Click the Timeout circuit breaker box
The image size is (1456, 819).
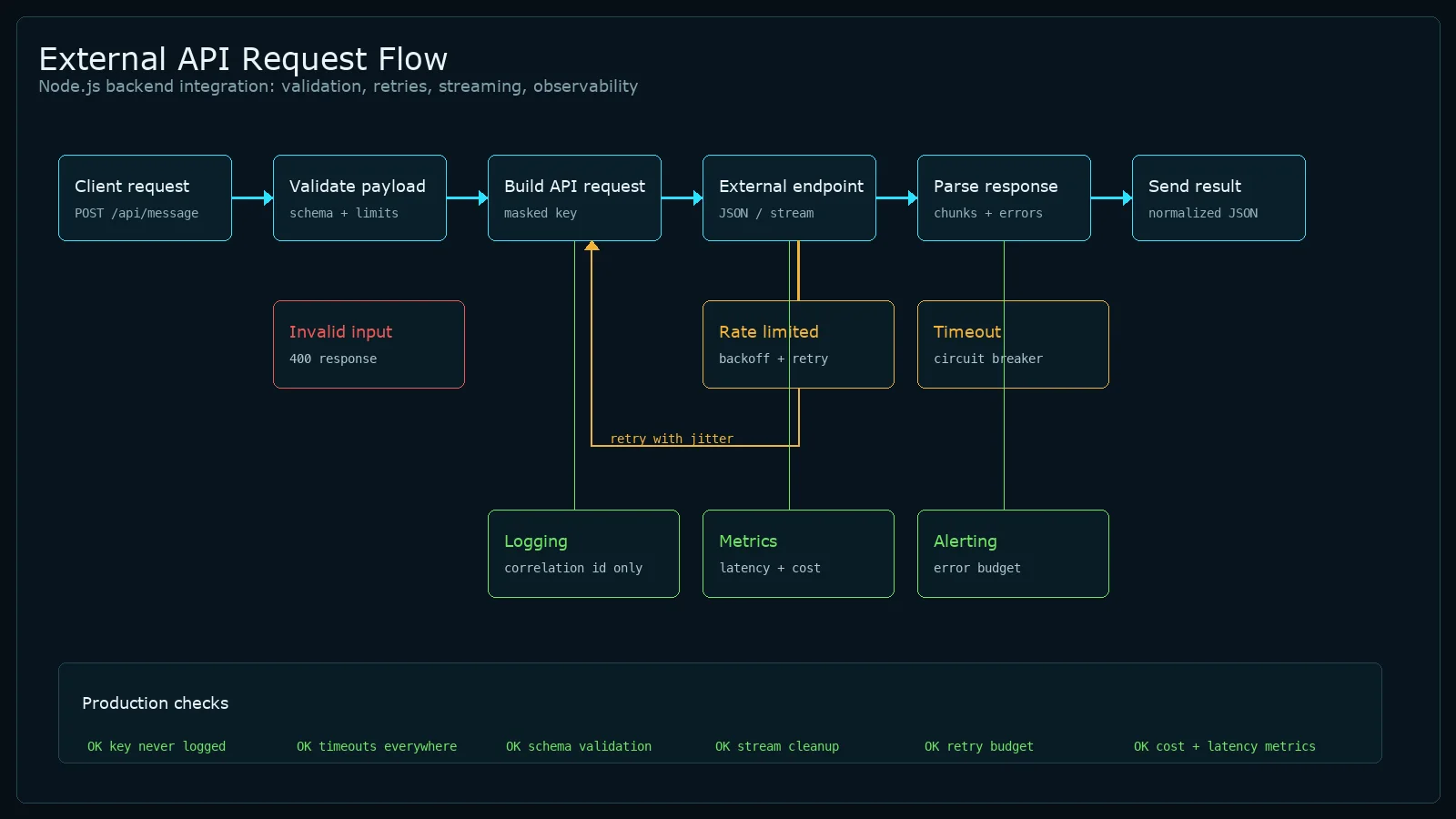tap(1013, 344)
